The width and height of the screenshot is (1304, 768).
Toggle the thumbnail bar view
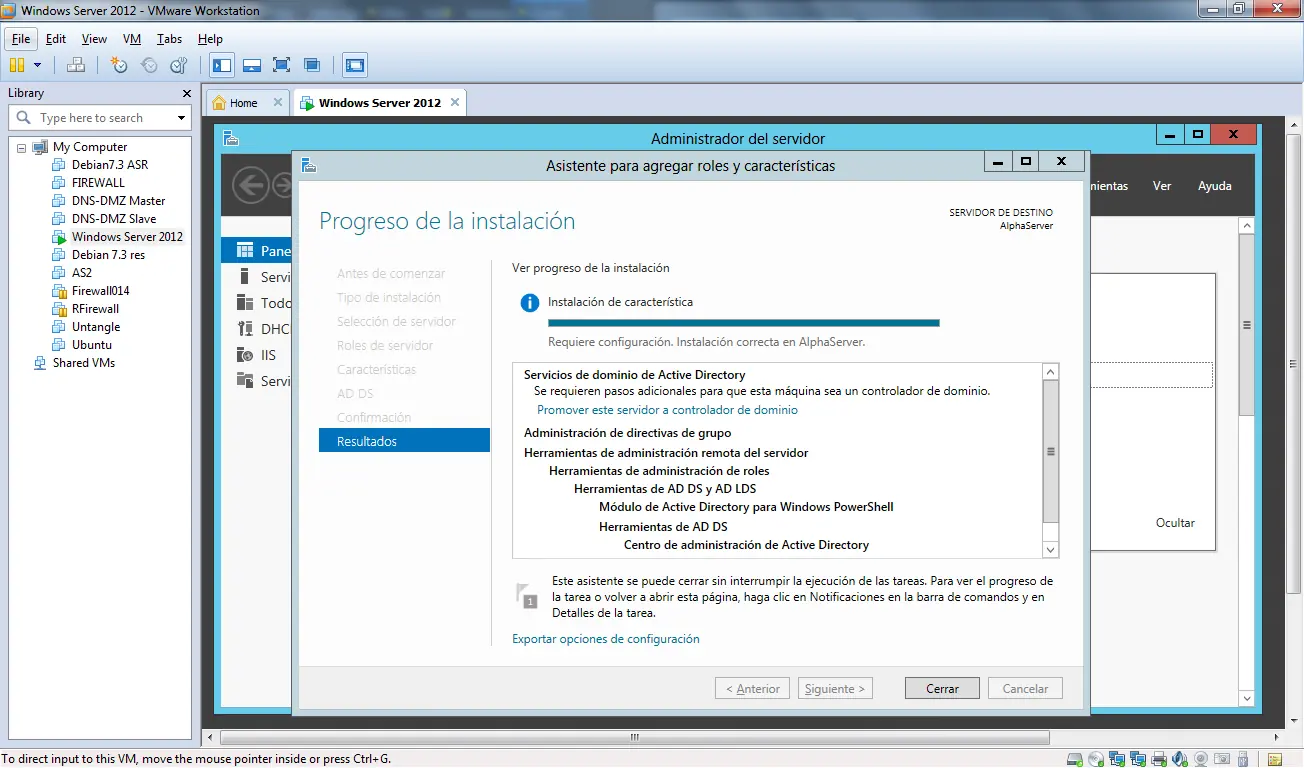(252, 65)
